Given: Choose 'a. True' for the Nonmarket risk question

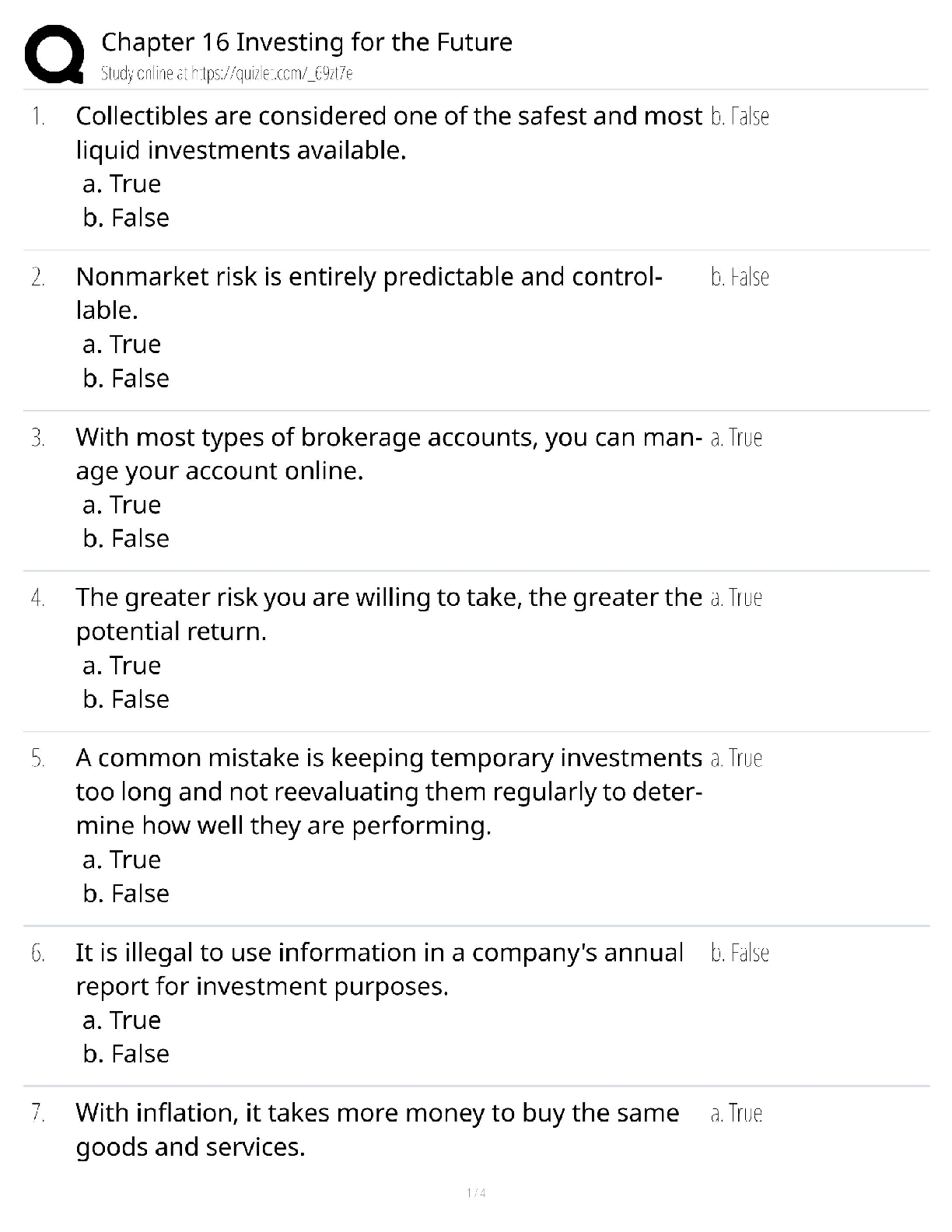Looking at the screenshot, I should (122, 344).
